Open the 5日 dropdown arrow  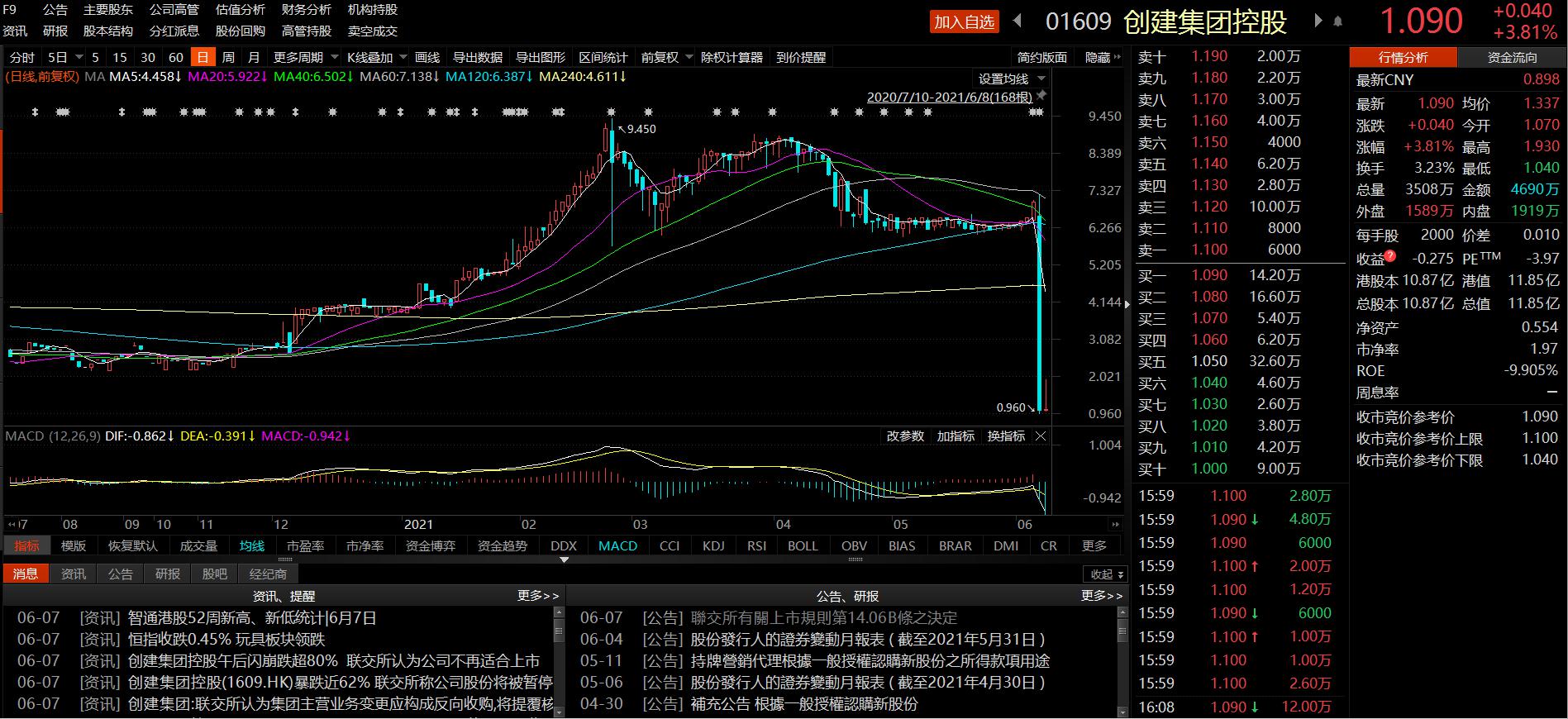pos(79,57)
